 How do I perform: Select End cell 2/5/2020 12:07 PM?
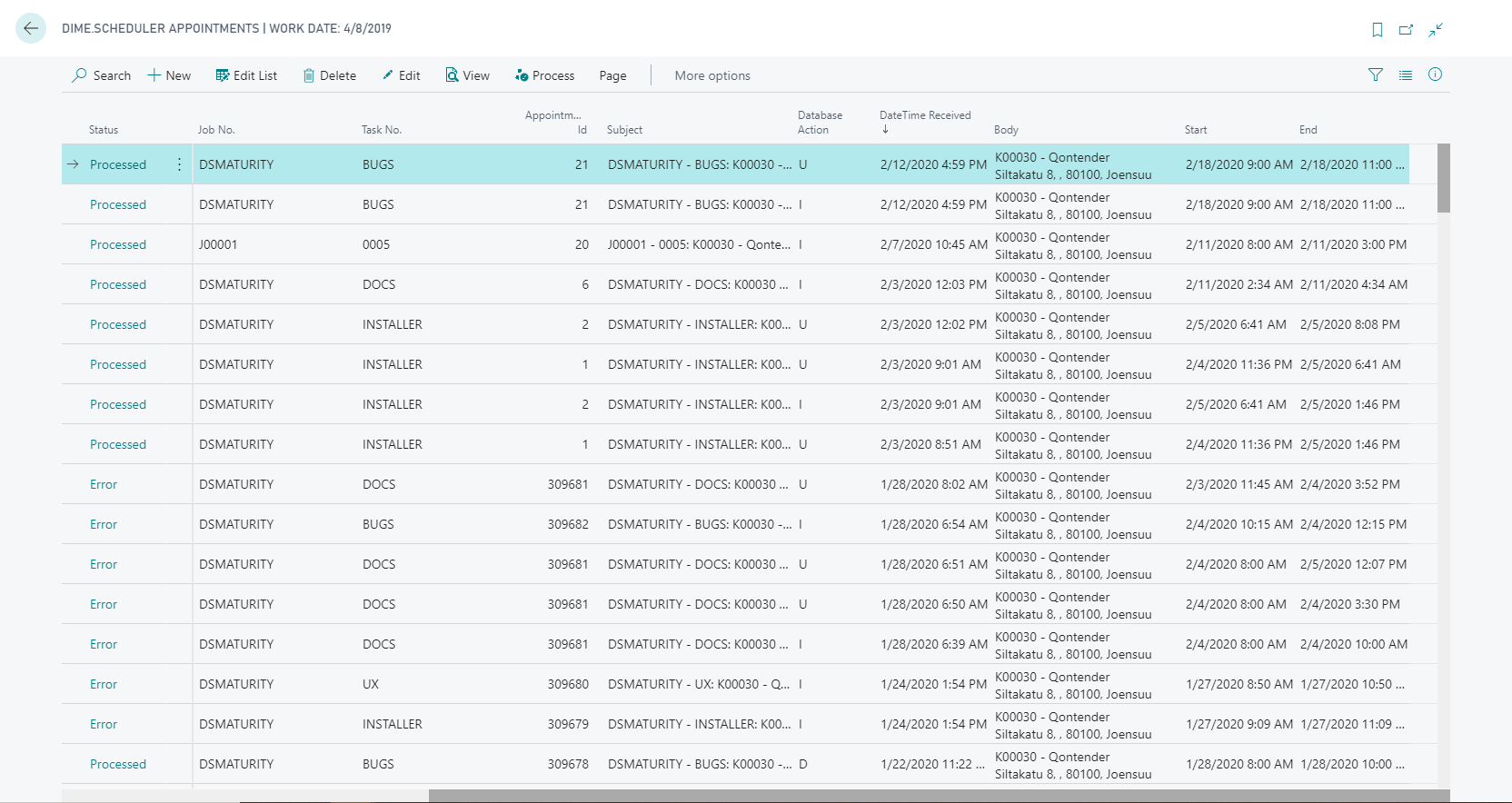1353,564
